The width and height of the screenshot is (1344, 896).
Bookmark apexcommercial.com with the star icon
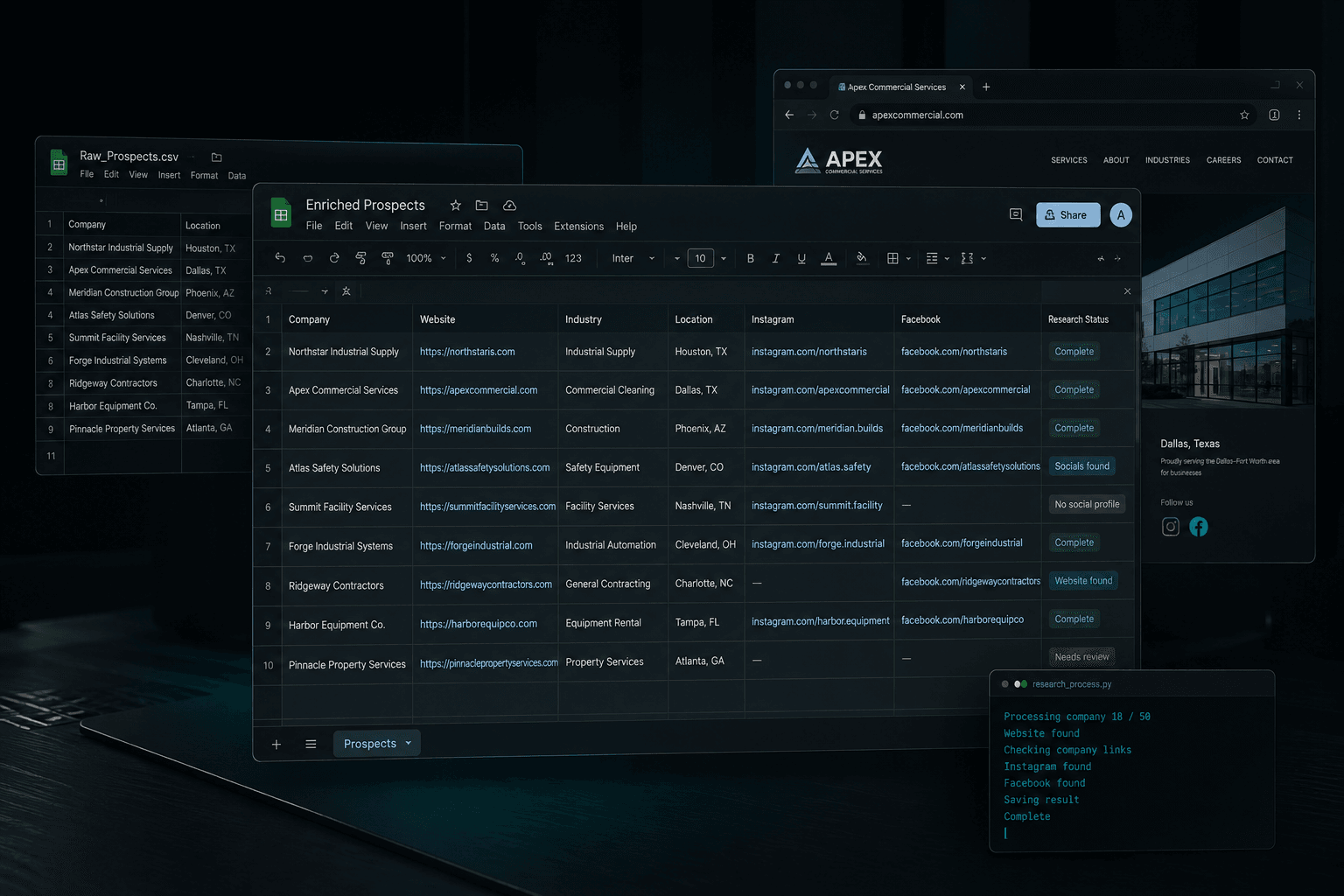point(1244,115)
